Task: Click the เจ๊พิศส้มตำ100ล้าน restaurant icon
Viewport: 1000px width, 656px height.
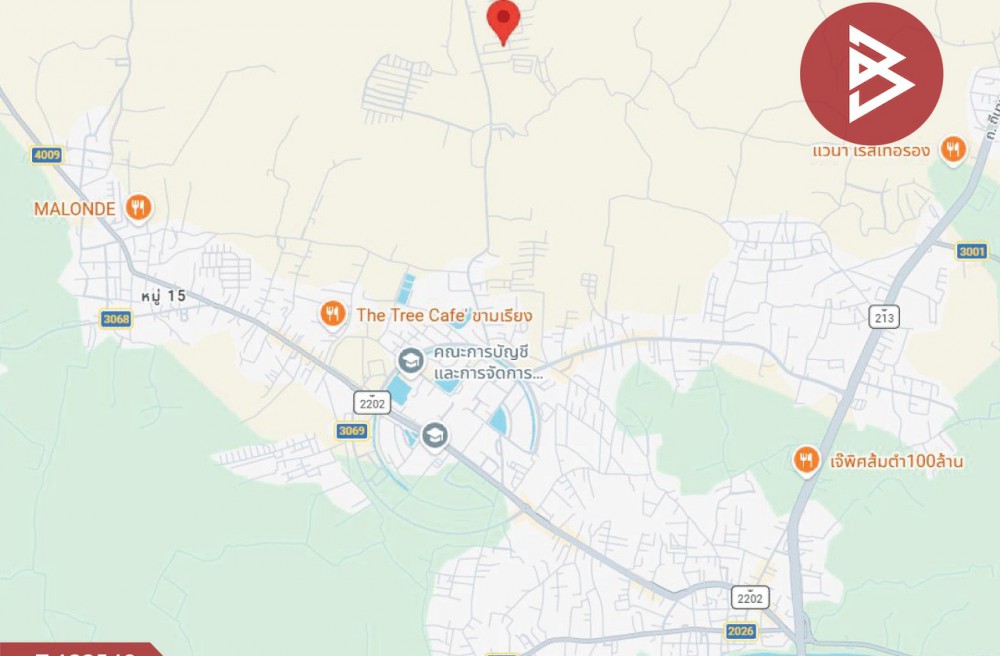Action: click(x=806, y=460)
